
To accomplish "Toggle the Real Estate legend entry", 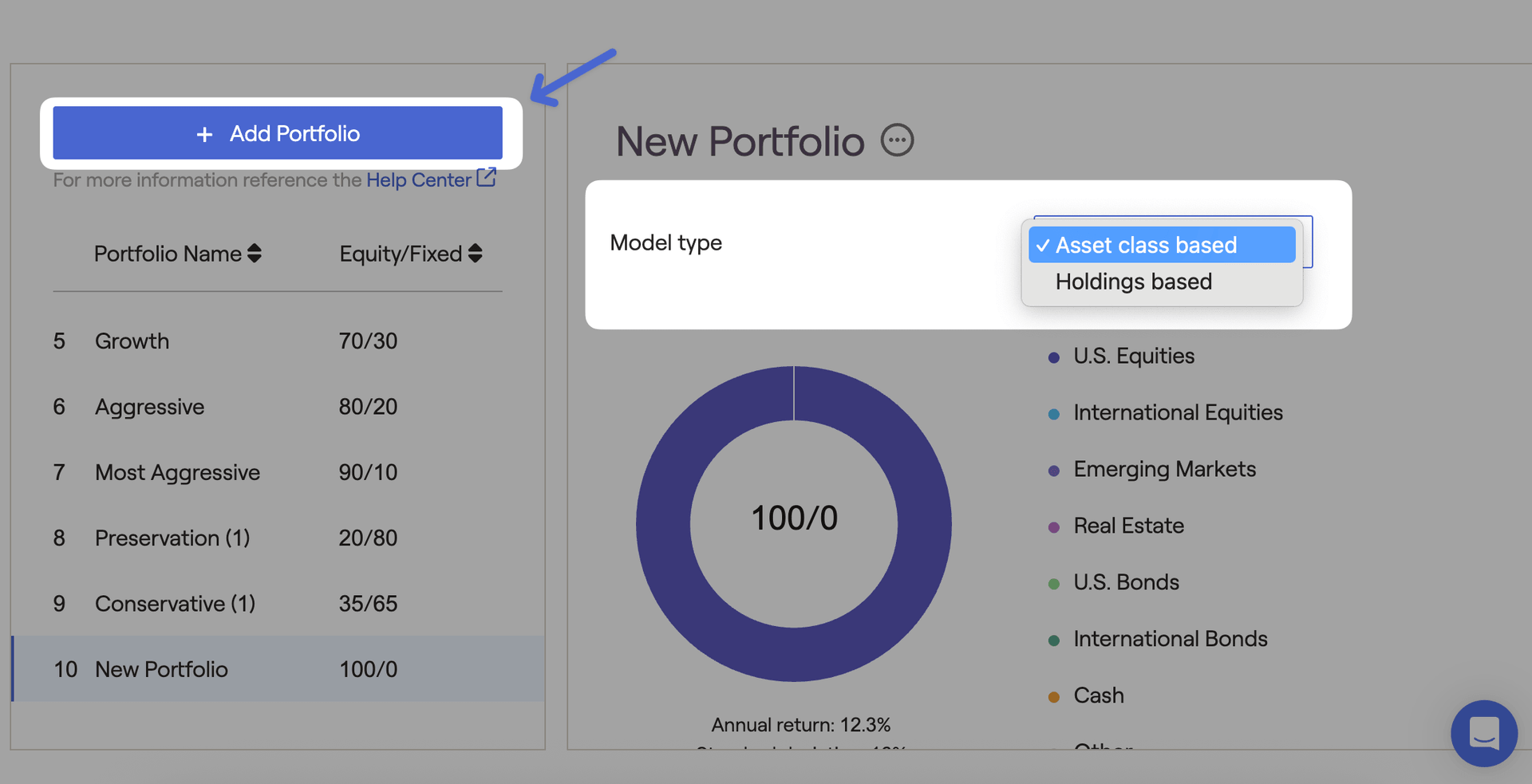I will (1128, 526).
